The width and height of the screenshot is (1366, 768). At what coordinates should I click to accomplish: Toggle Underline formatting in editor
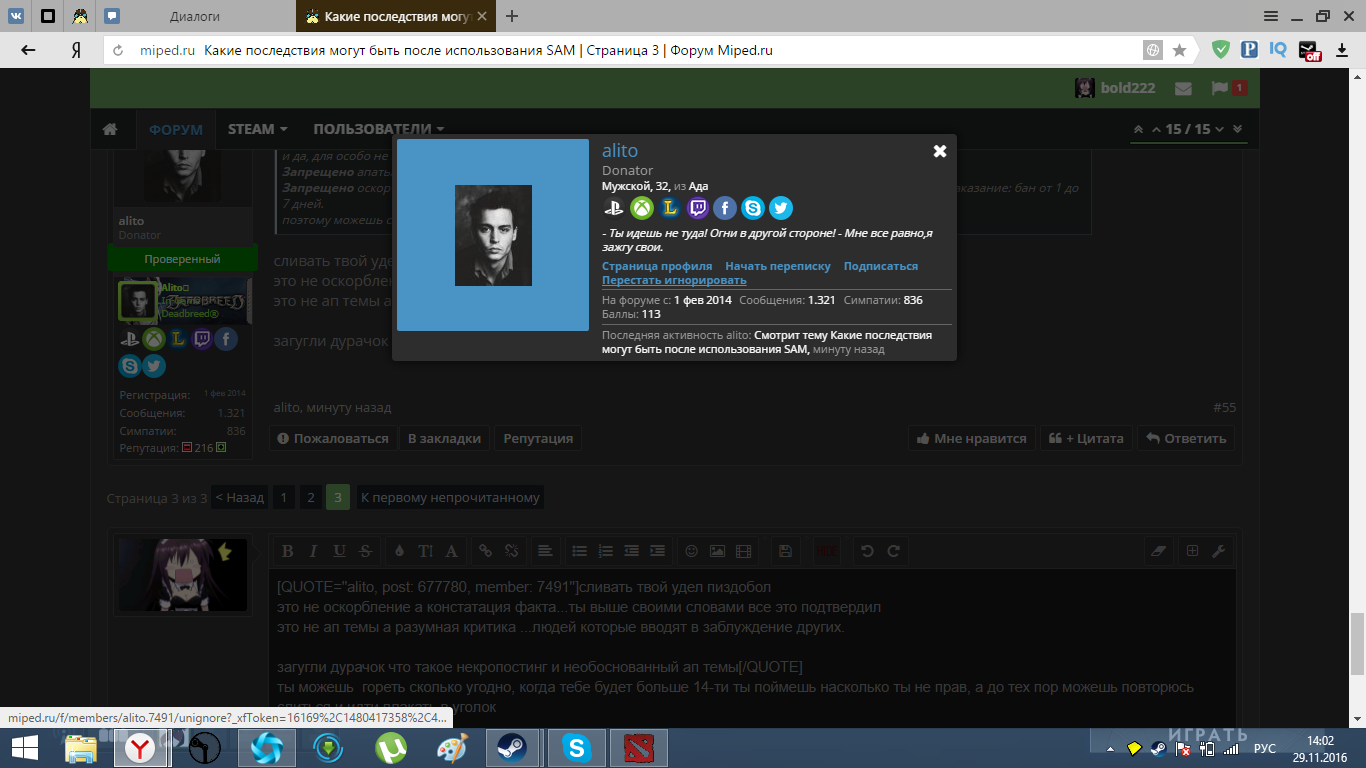[x=340, y=551]
